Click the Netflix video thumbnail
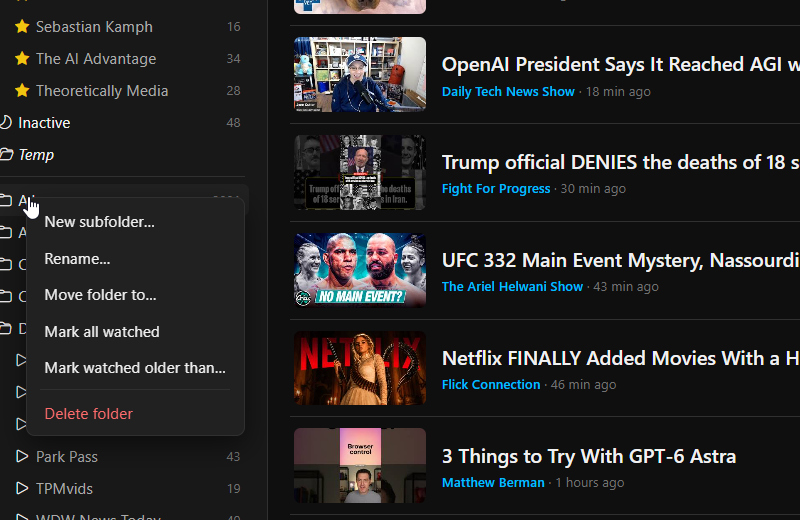This screenshot has width=800, height=520. [360, 368]
